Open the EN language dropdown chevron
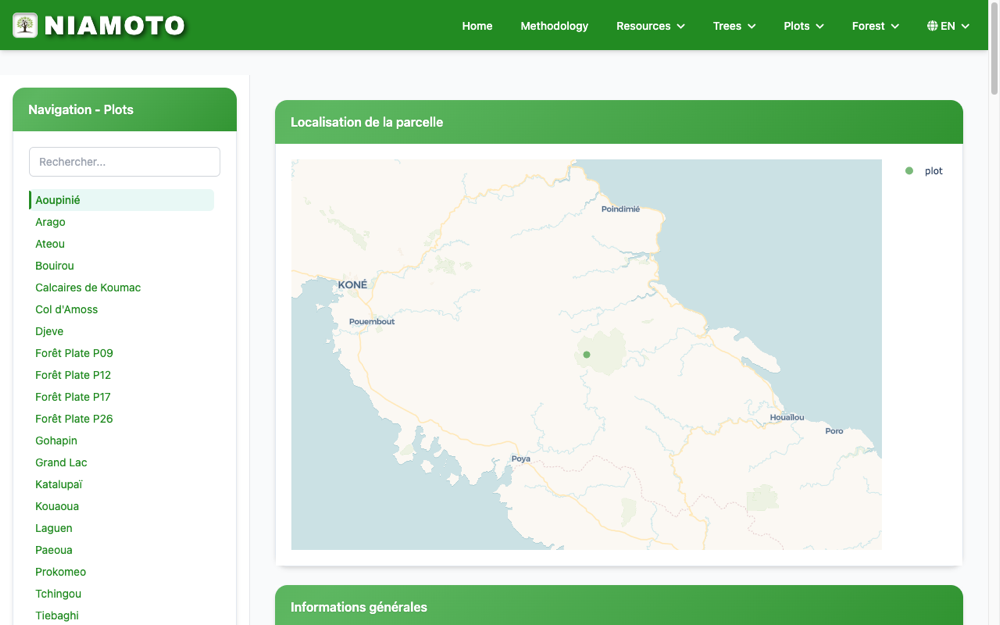This screenshot has width=1000, height=625. coord(965,26)
